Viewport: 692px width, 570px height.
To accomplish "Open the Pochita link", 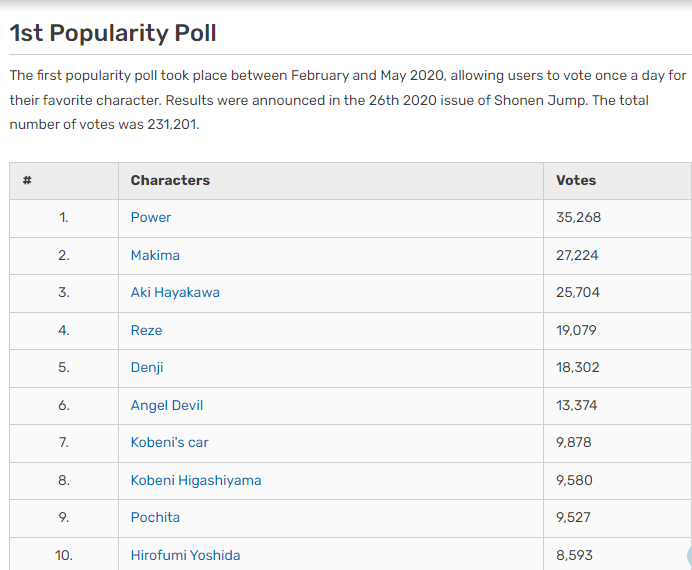I will pyautogui.click(x=155, y=518).
